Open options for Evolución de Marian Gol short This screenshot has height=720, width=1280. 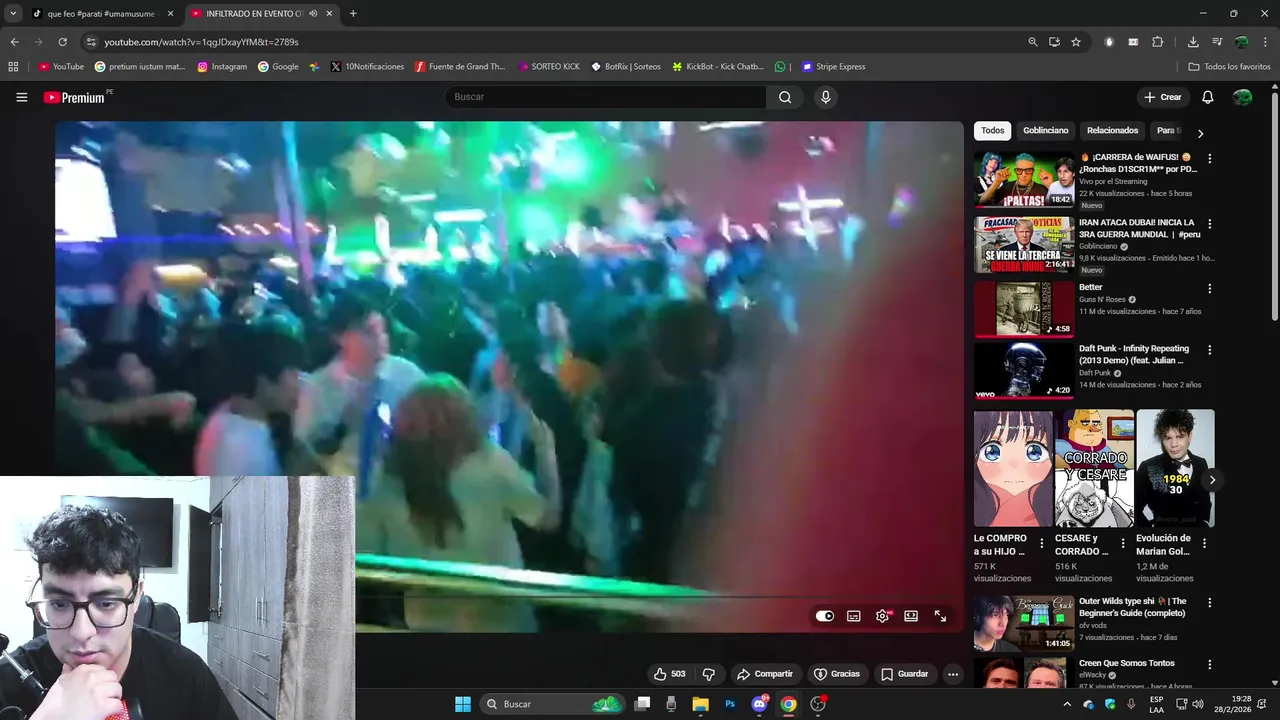coord(1204,544)
